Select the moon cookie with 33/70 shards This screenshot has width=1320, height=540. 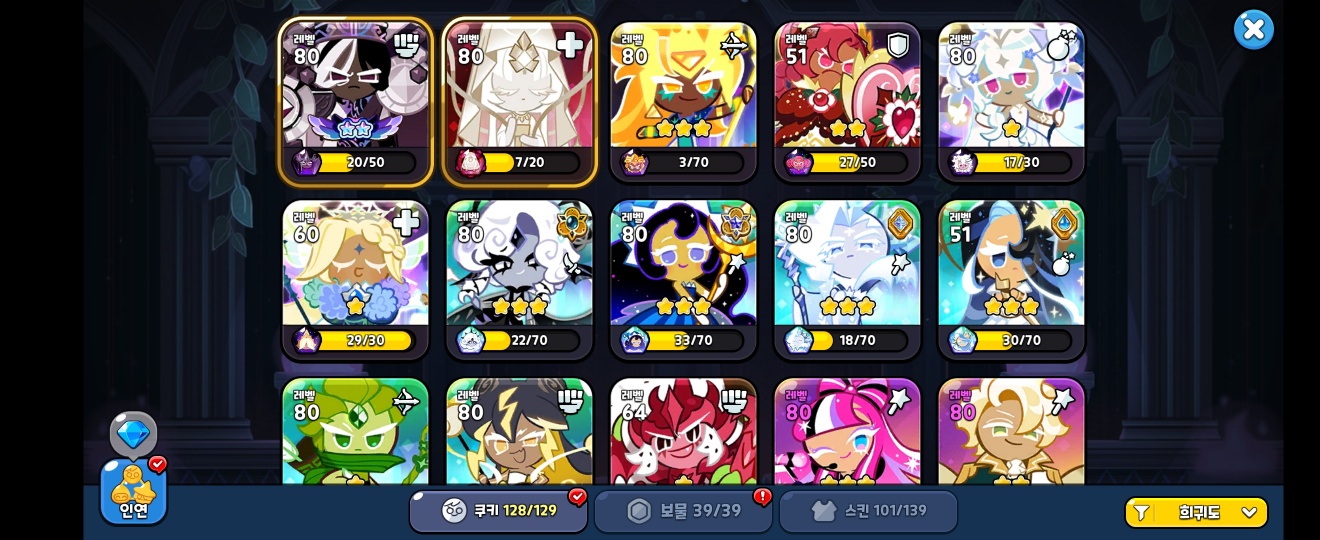click(x=683, y=279)
